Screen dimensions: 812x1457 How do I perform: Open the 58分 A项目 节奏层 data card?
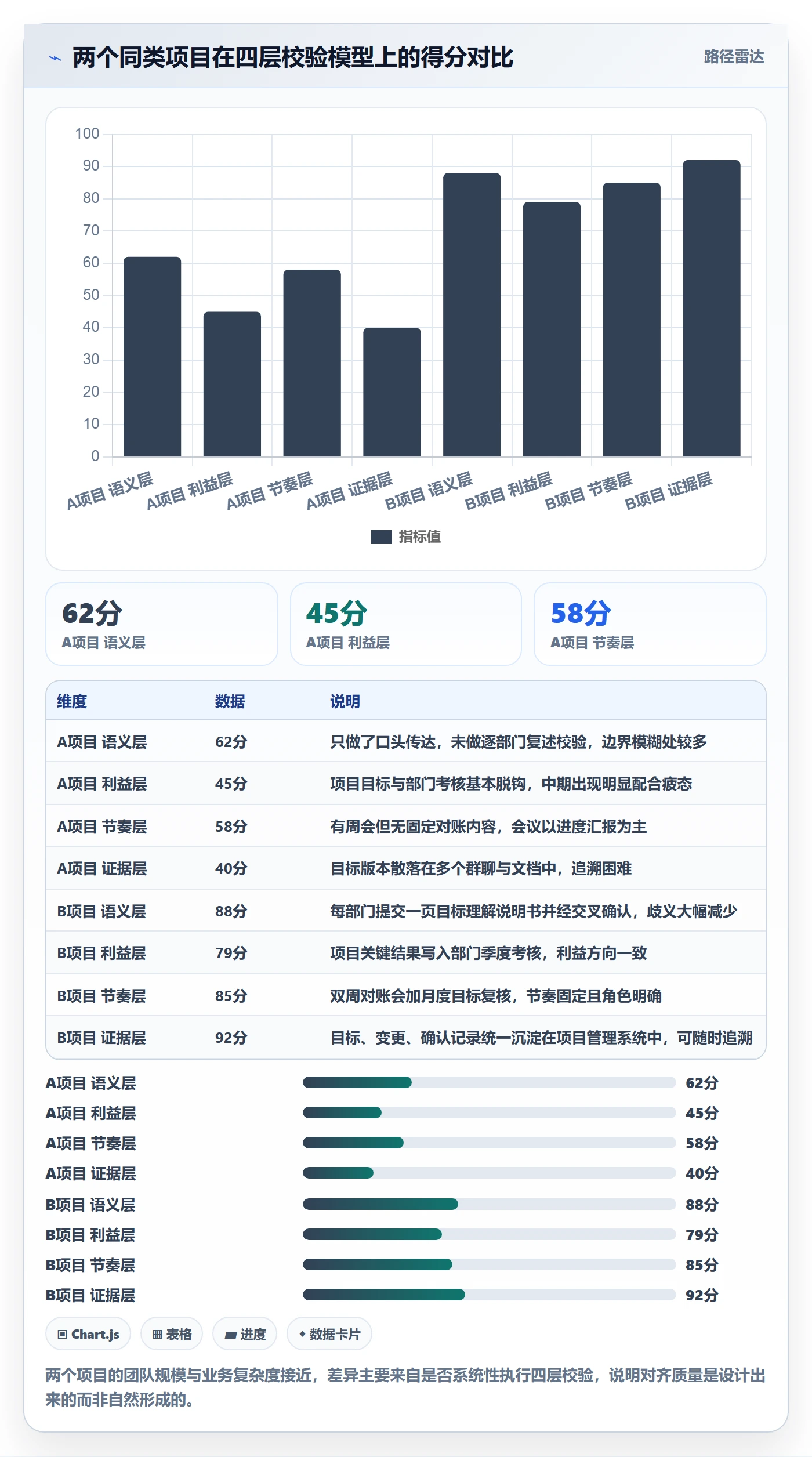click(x=650, y=624)
